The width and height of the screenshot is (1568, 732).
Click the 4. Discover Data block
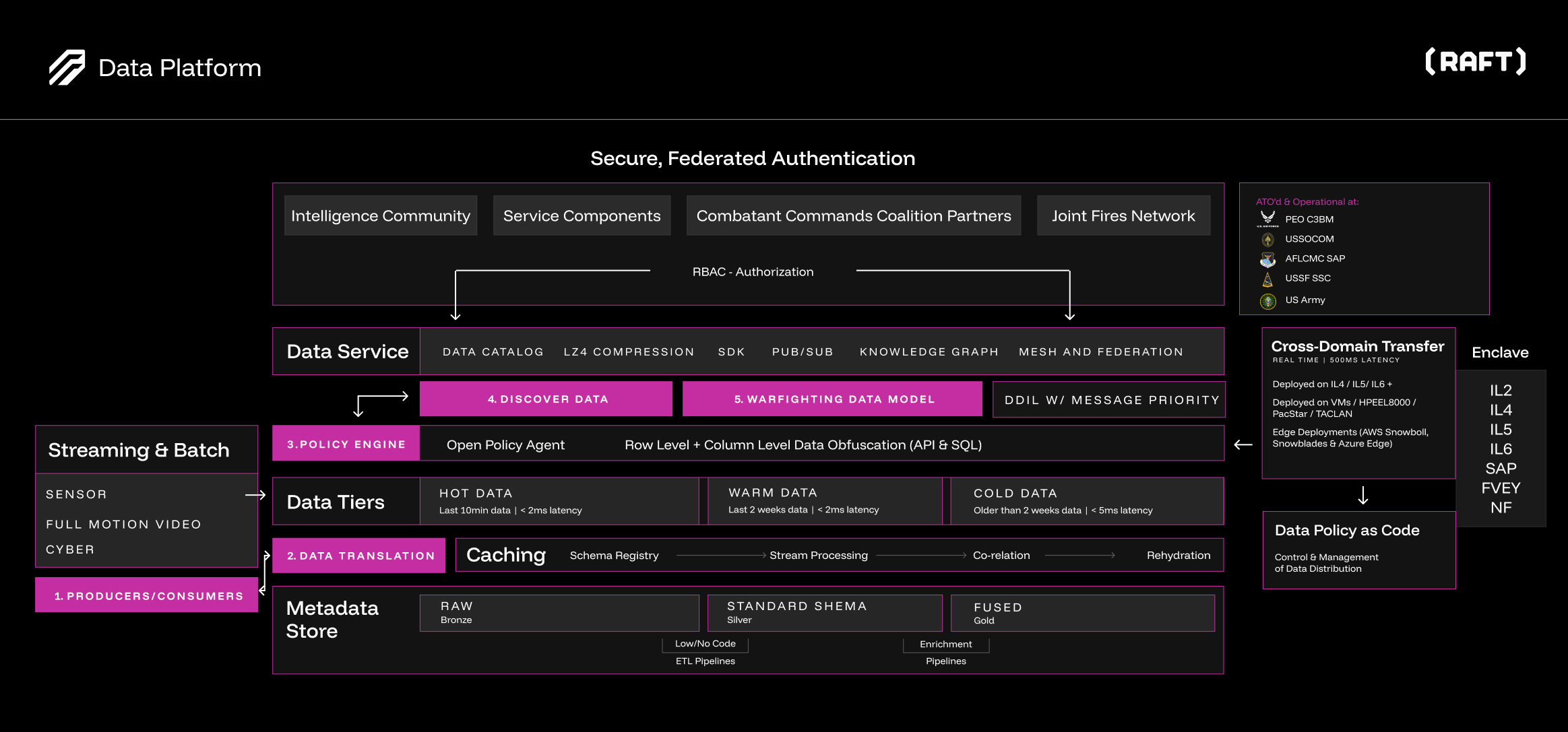[x=546, y=399]
